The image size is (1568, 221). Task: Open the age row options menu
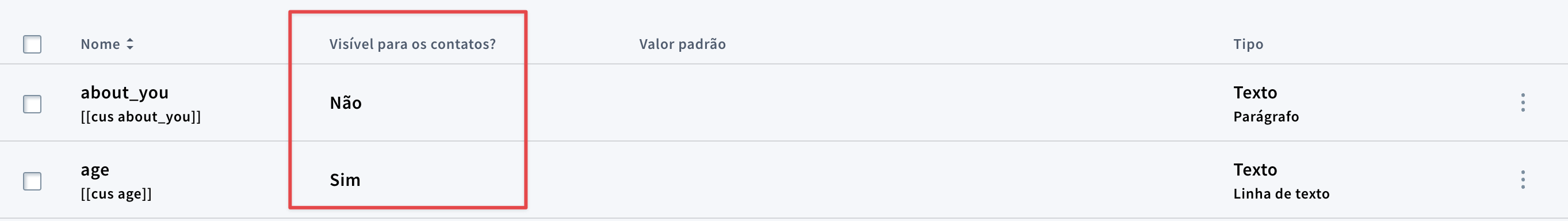pos(1523,180)
